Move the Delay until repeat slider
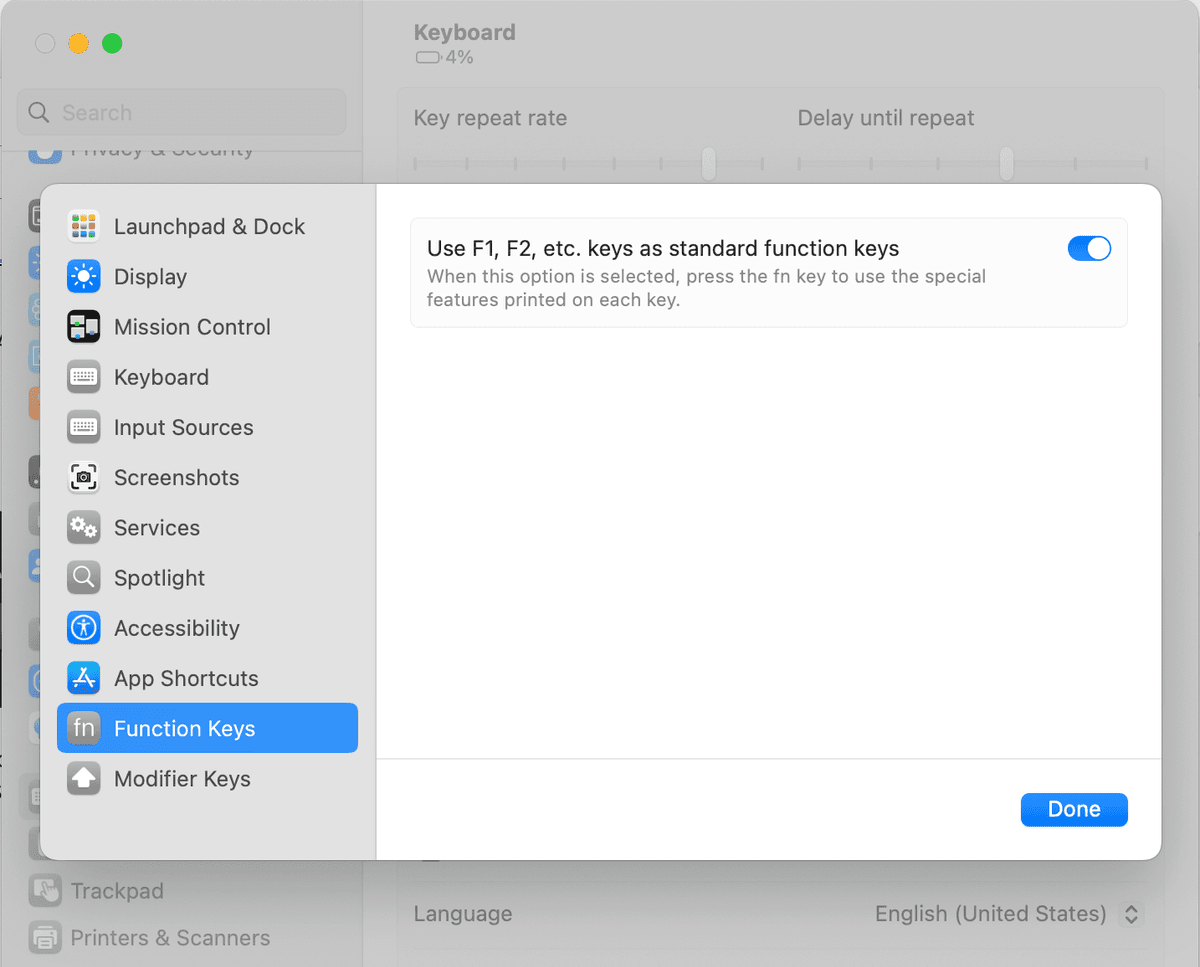 click(1006, 162)
